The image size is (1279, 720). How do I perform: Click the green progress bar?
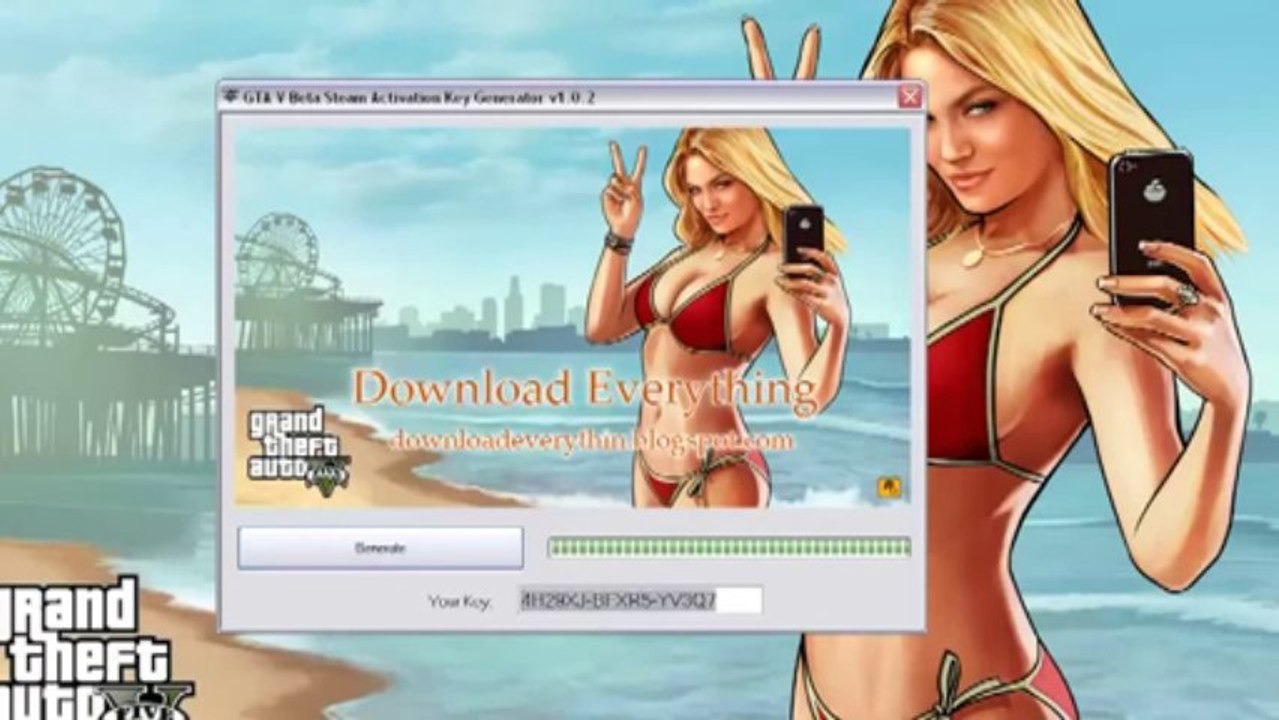coord(728,547)
